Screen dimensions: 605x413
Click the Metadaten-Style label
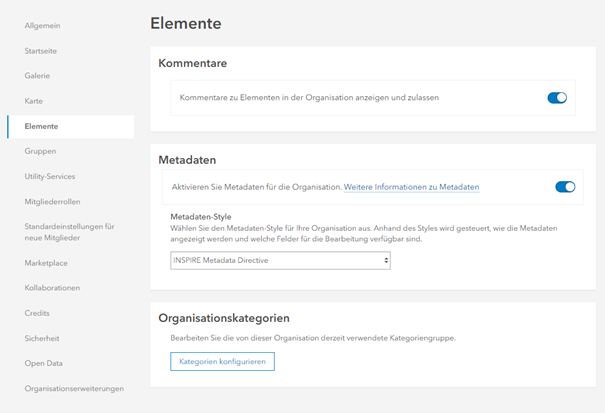click(201, 217)
